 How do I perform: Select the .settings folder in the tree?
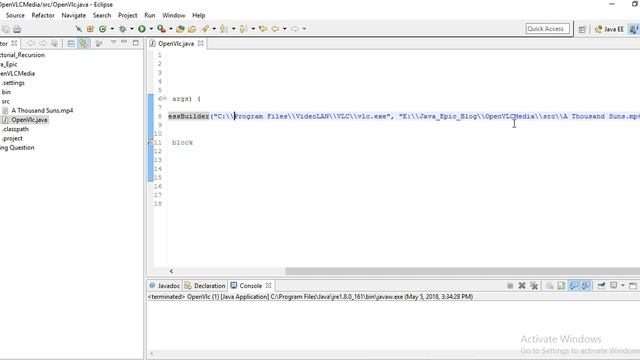pos(13,82)
